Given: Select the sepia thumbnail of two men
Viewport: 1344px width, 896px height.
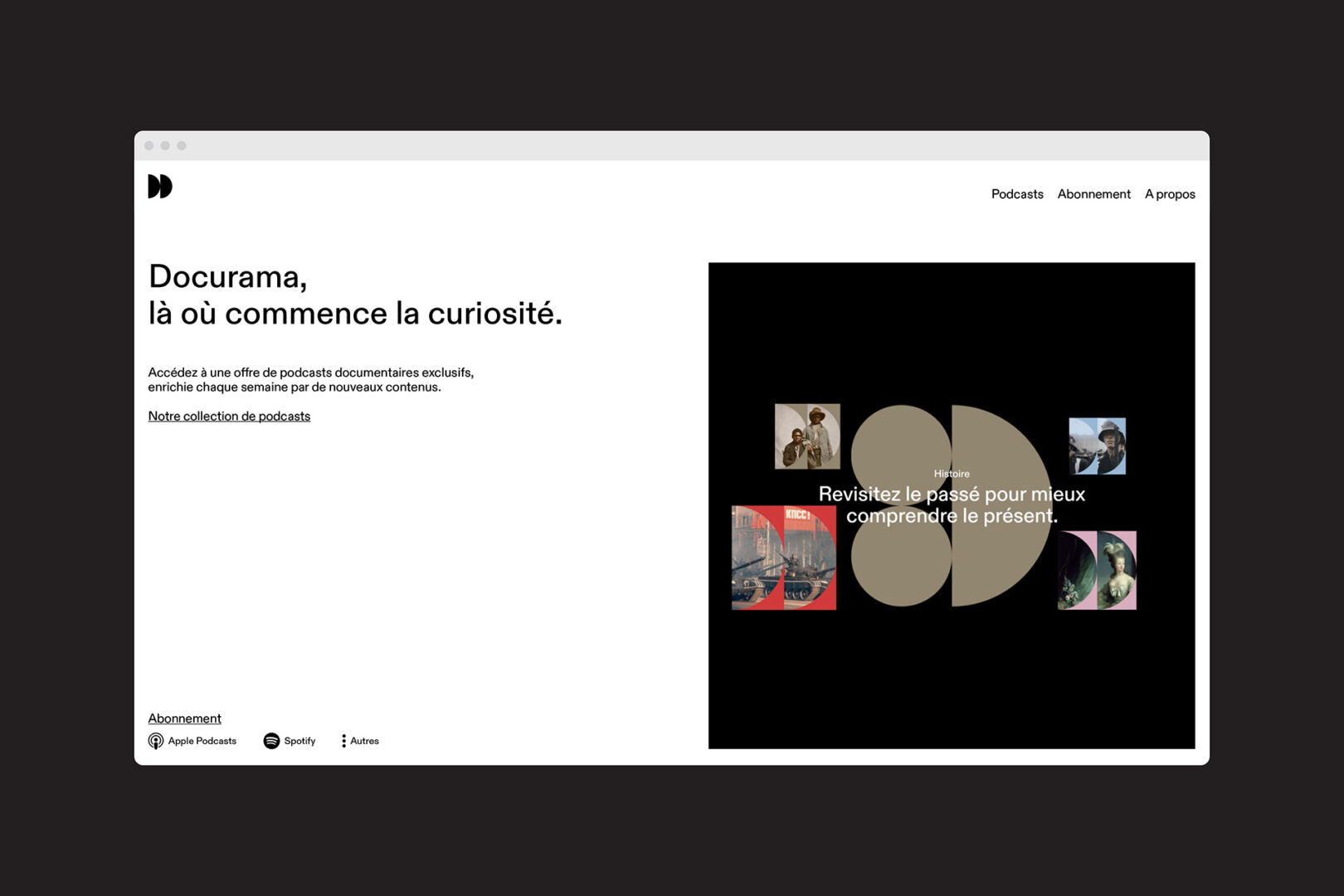Looking at the screenshot, I should point(807,436).
